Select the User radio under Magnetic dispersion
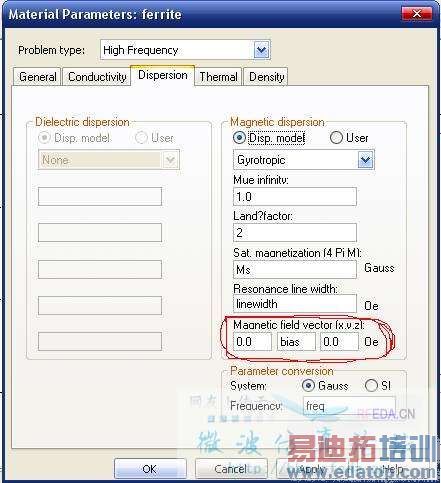Screen dimensions: 441x483 [336, 137]
